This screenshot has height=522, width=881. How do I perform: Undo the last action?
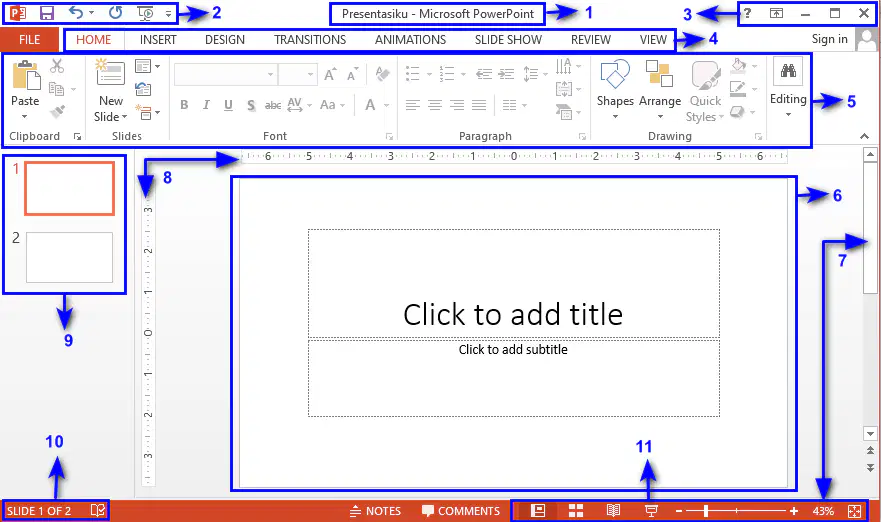coord(76,12)
